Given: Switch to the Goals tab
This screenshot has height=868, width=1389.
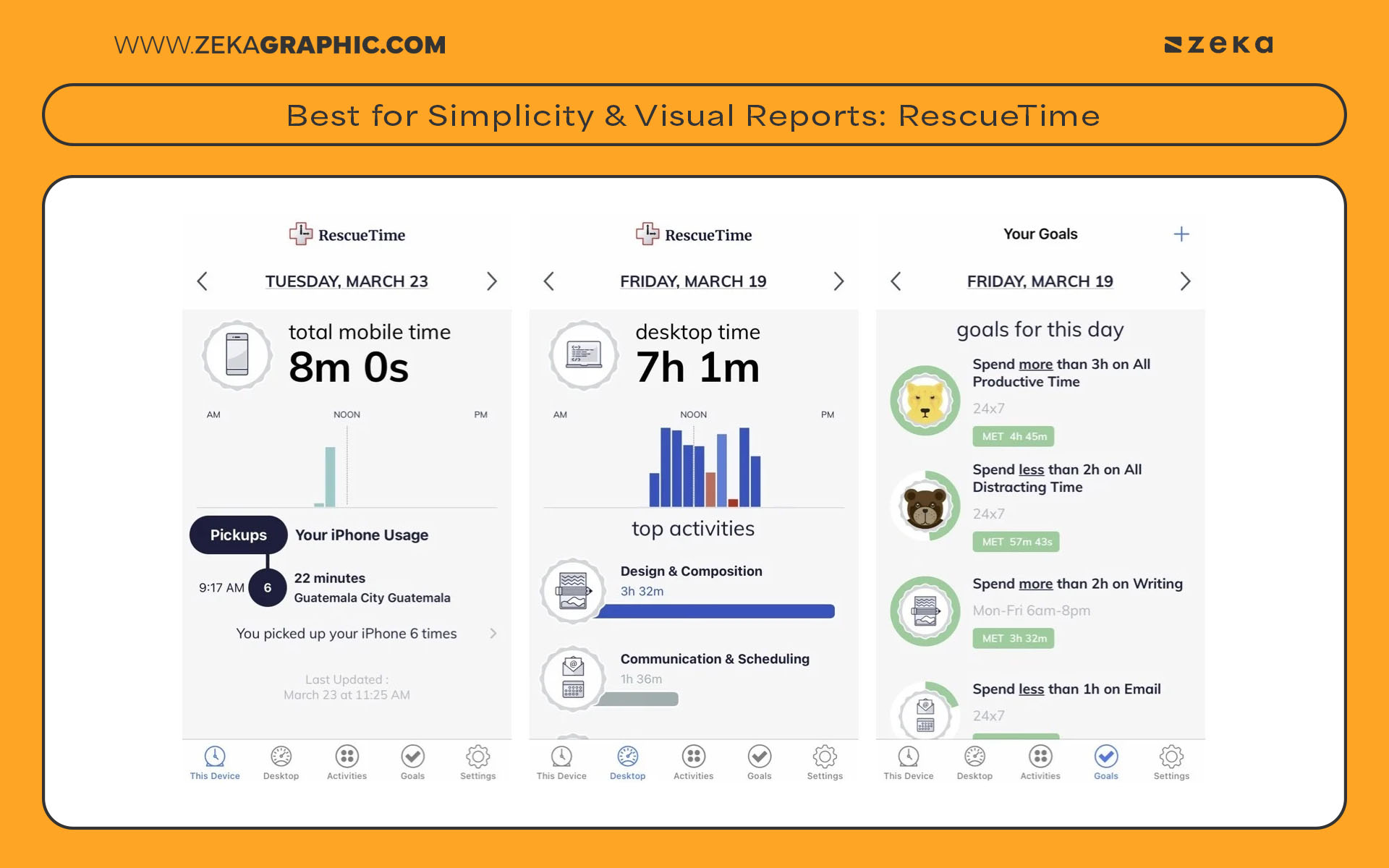Looking at the screenshot, I should coord(1105,756).
